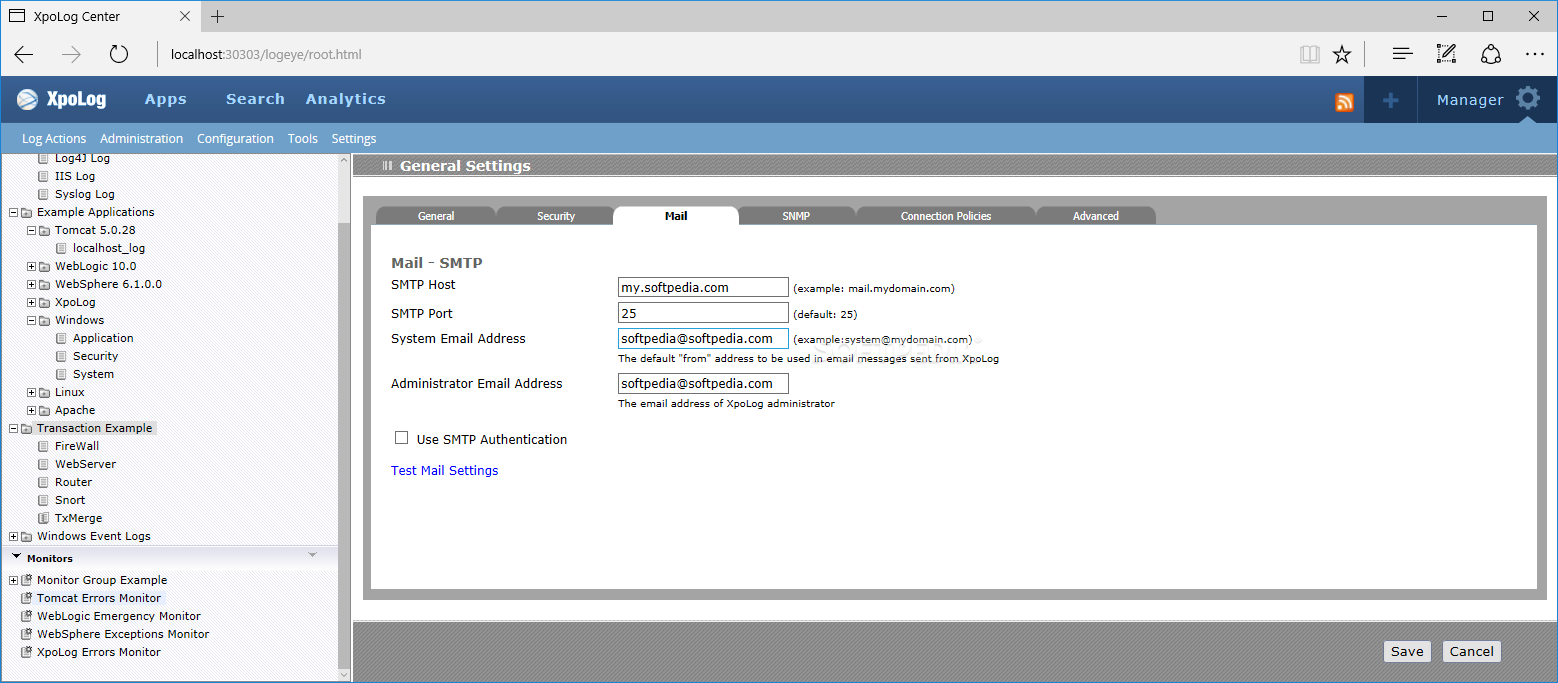Viewport: 1558px width, 683px height.
Task: Open a new browser tab
Action: (218, 16)
